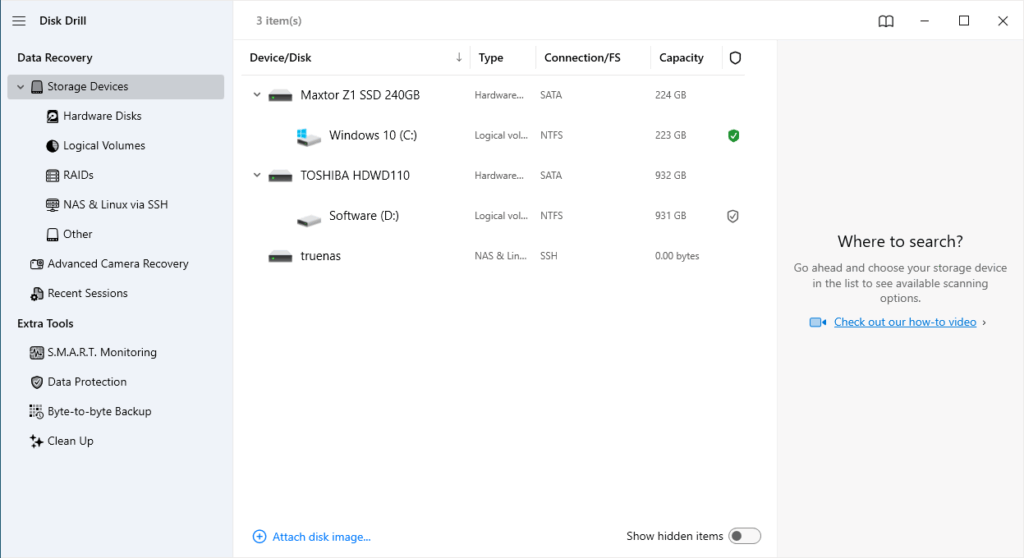
Task: Open Recent Sessions
Action: coord(87,294)
